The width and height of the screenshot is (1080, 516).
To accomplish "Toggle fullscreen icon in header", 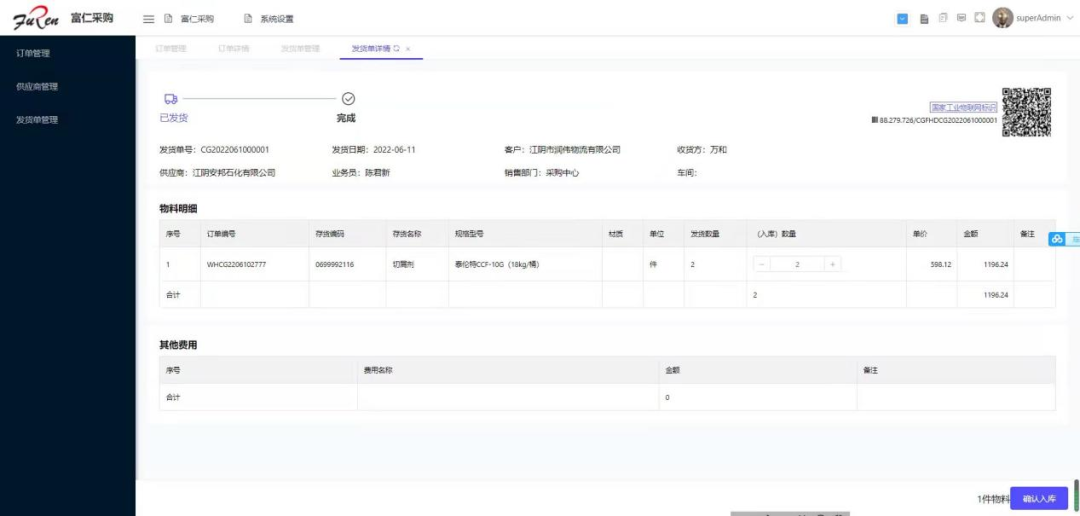I will coord(979,18).
